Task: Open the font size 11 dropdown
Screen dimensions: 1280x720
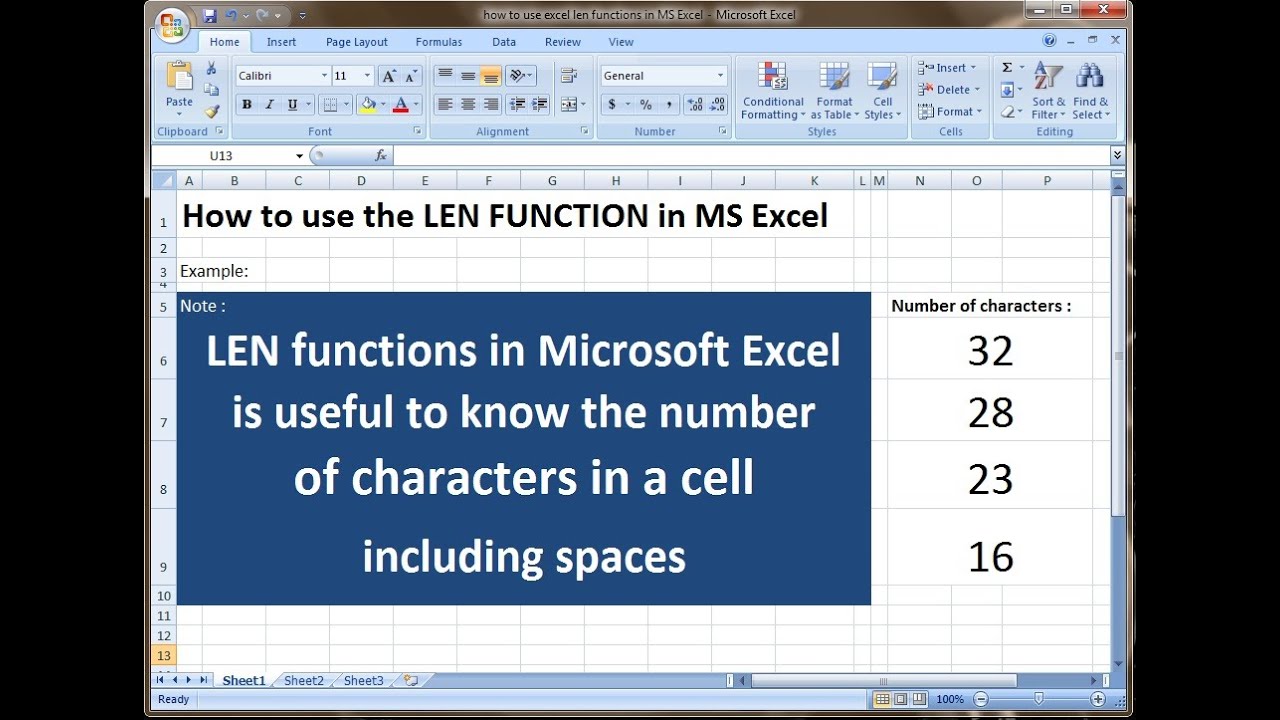Action: 368,76
